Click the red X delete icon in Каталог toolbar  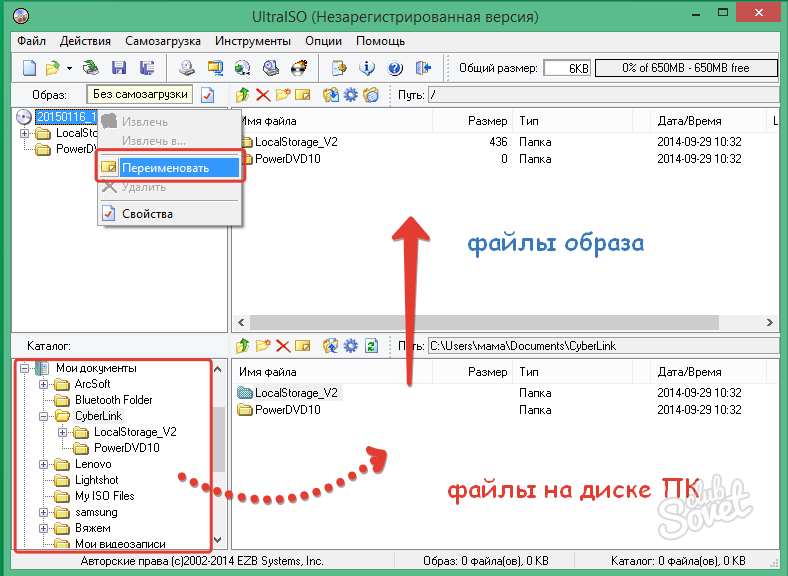[x=283, y=346]
